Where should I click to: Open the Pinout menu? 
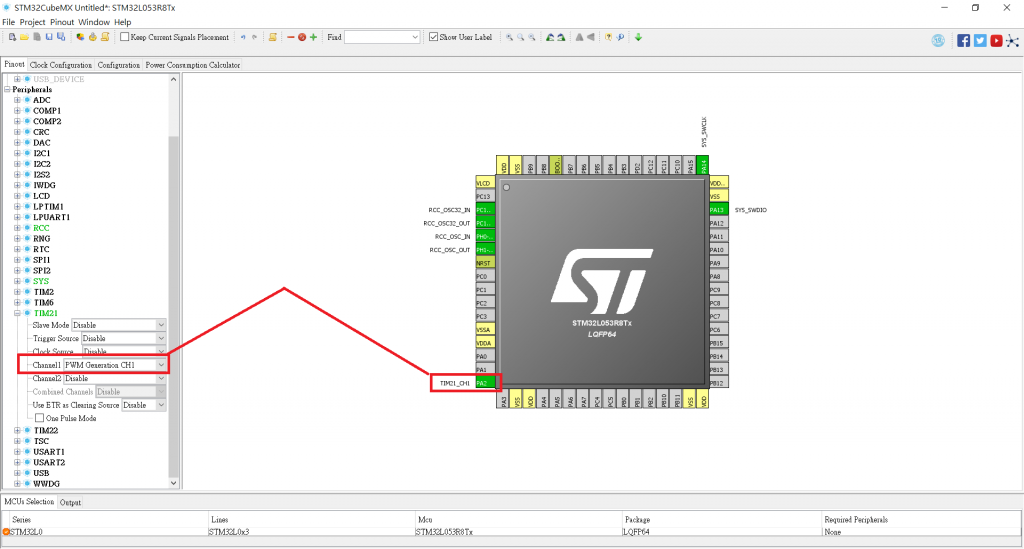click(62, 22)
